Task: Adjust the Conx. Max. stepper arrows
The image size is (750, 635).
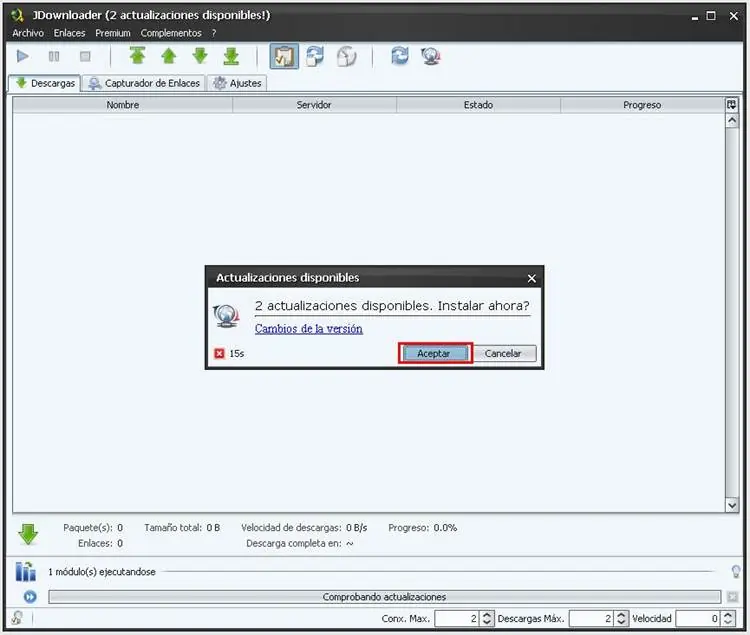Action: 487,618
